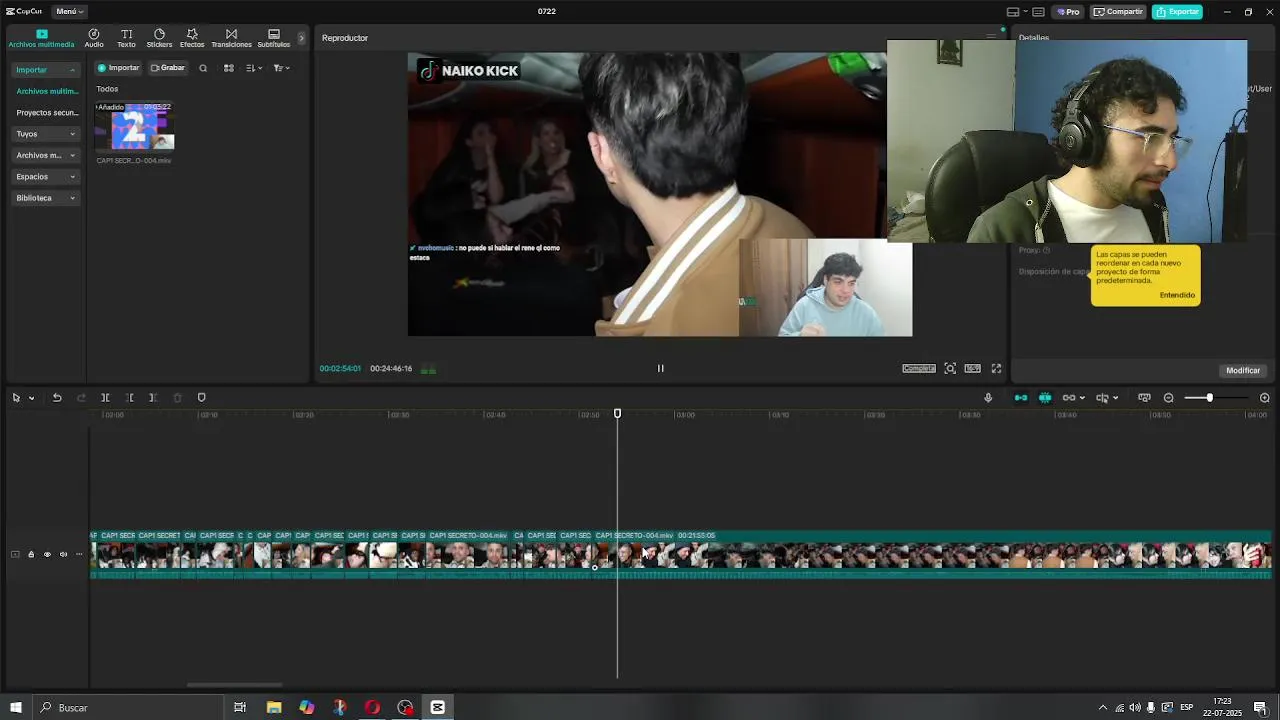Open the Menú dropdown
Viewport: 1280px width, 720px height.
pos(69,12)
